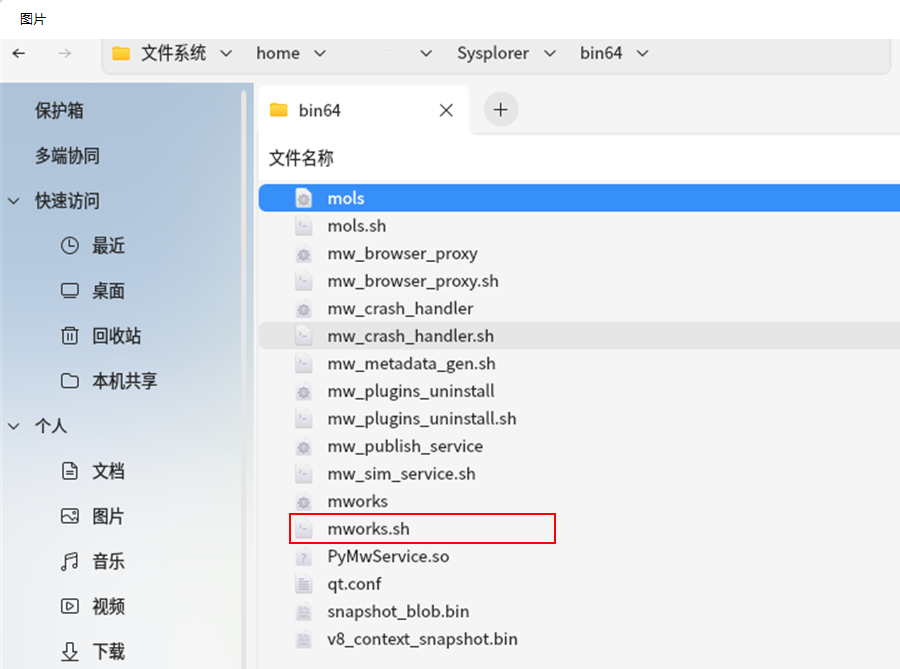Click the Desktop monitor icon in sidebar

(x=69, y=291)
